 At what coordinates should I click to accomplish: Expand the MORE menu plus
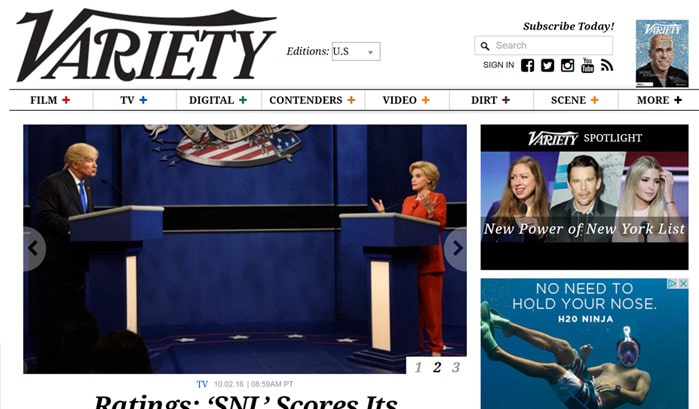tap(678, 100)
